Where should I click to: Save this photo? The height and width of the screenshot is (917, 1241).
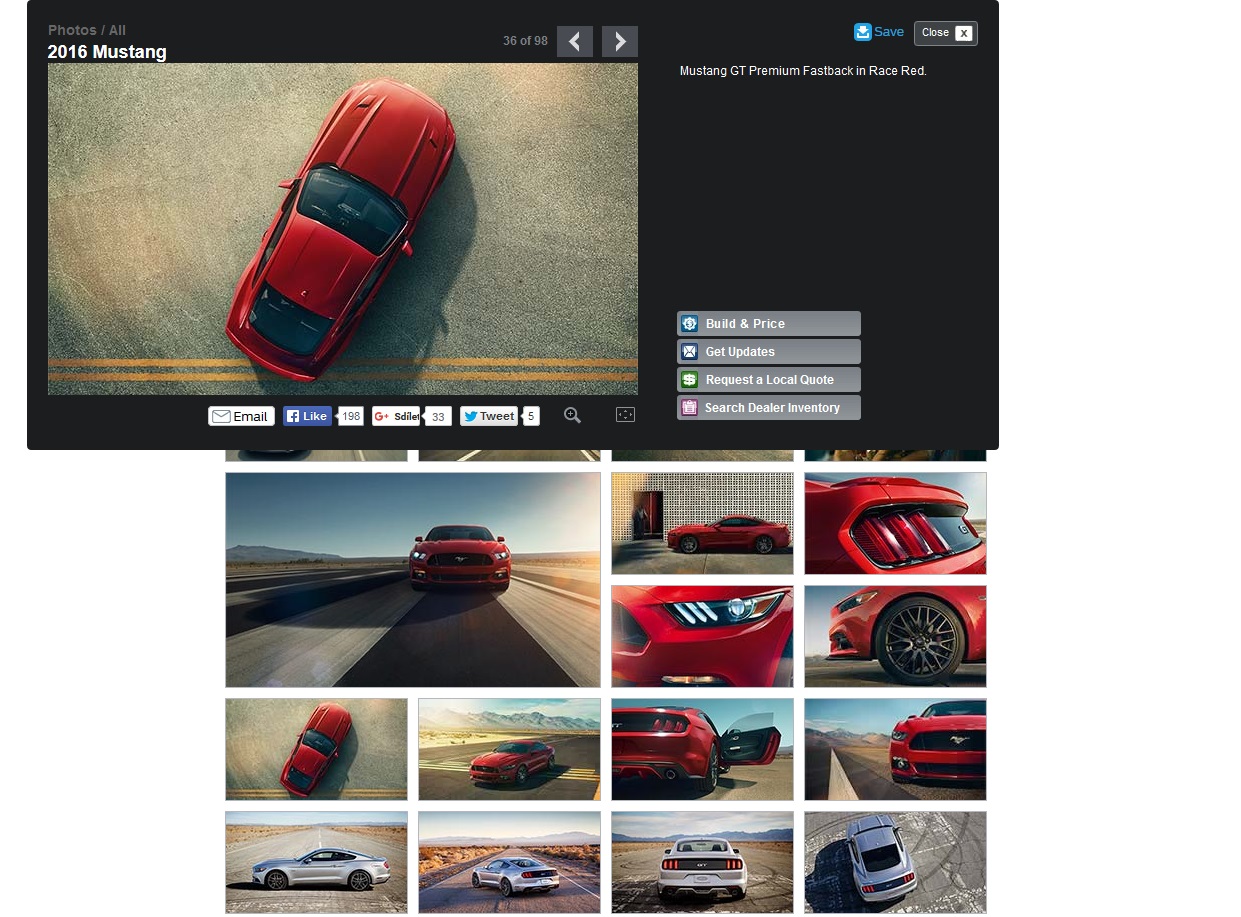[879, 32]
